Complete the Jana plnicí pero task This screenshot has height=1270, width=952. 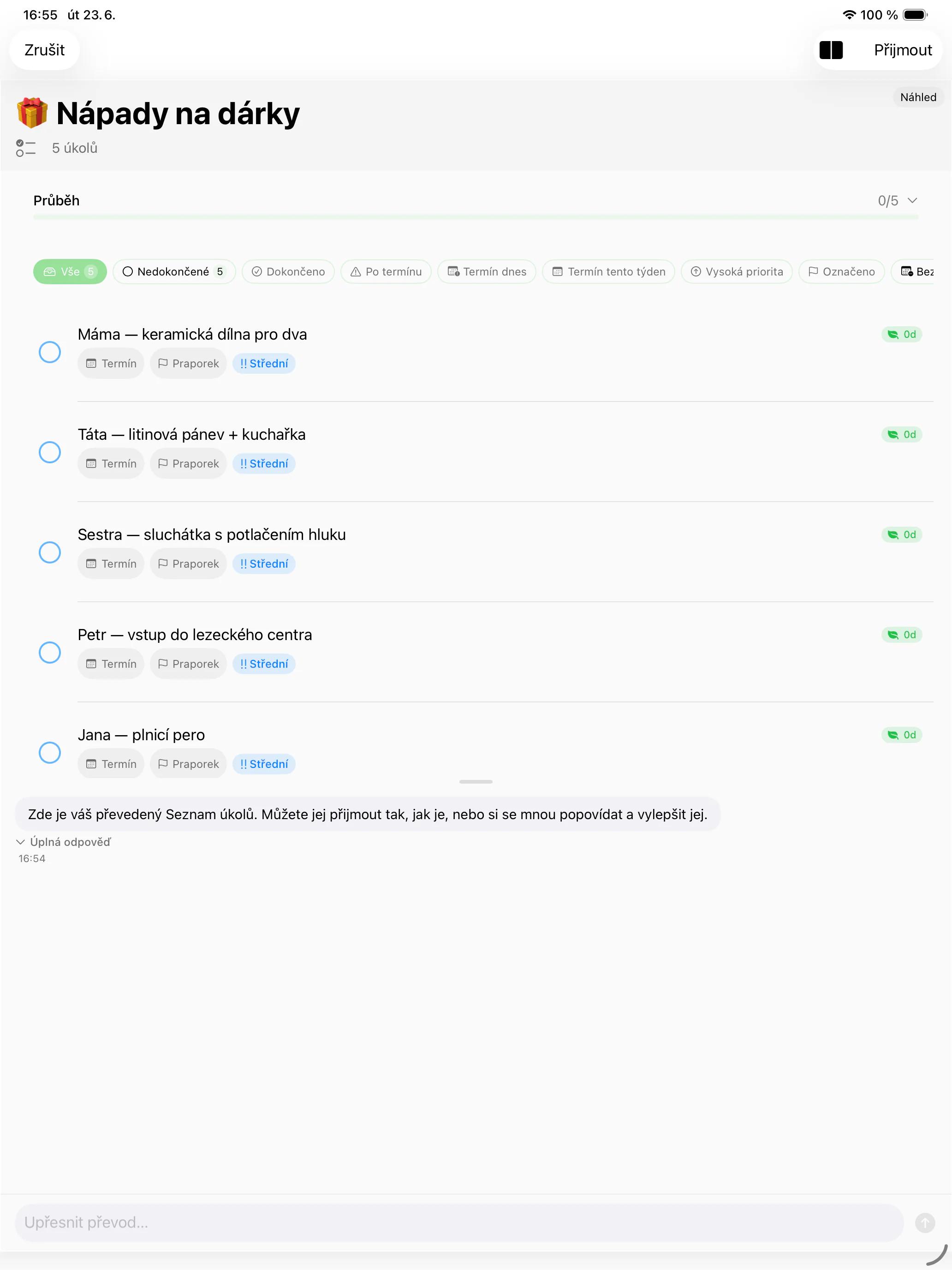(50, 752)
